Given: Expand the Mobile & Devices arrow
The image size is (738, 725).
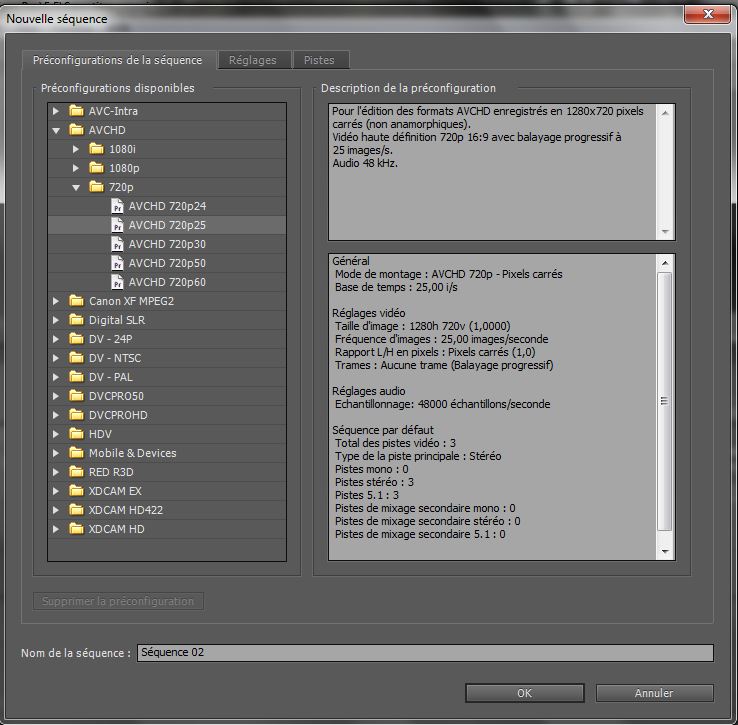Looking at the screenshot, I should [x=56, y=452].
